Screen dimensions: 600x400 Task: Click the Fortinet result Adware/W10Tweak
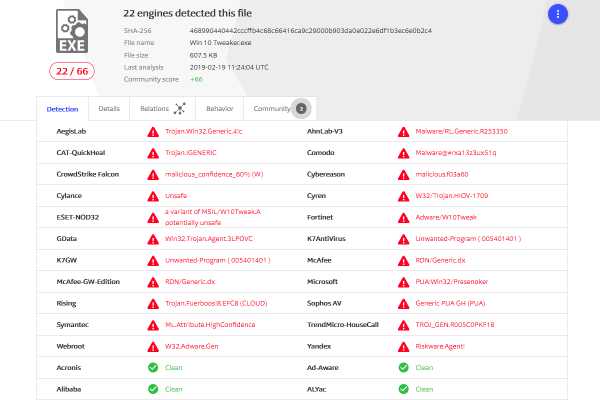[446, 217]
